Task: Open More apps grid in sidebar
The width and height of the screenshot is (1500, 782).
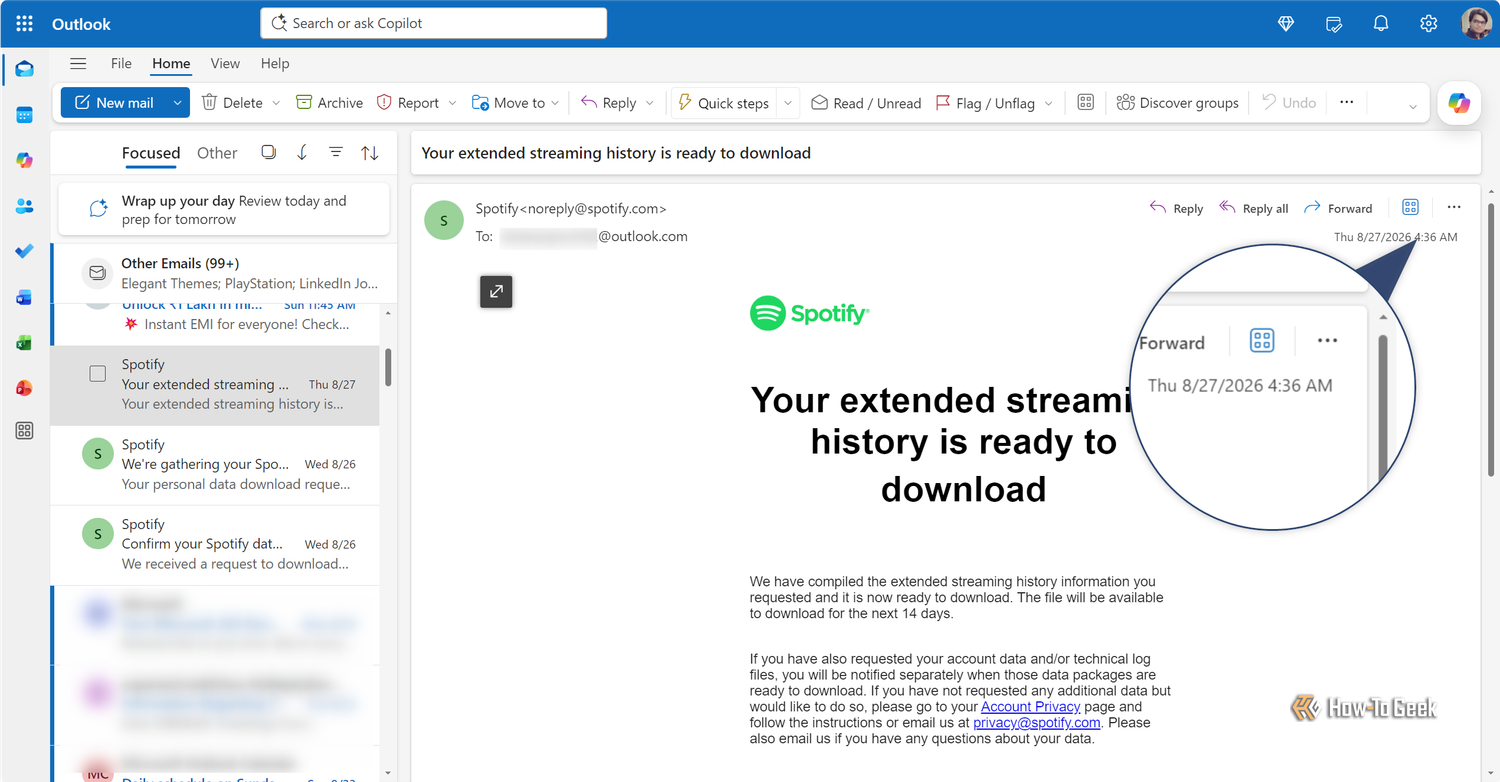Action: (25, 431)
